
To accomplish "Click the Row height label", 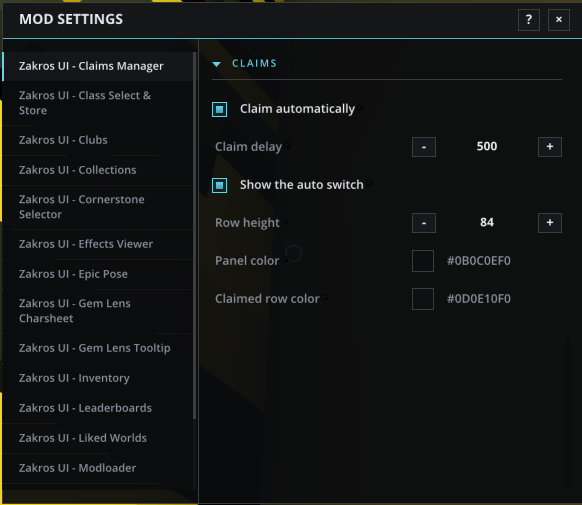I will [247, 223].
